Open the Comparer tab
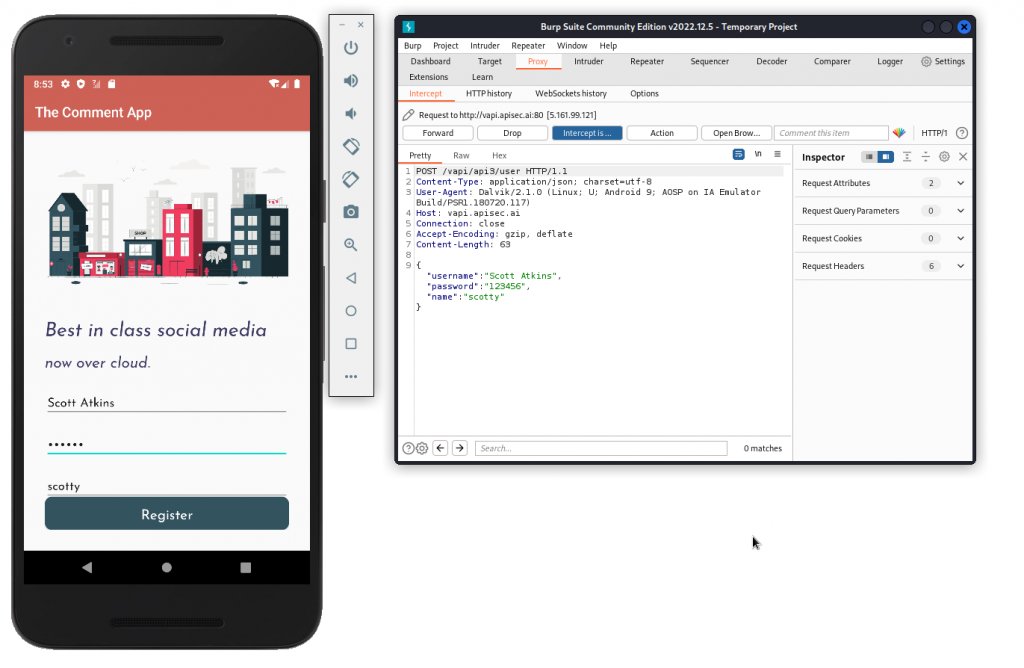This screenshot has height=668, width=1024. coord(832,61)
